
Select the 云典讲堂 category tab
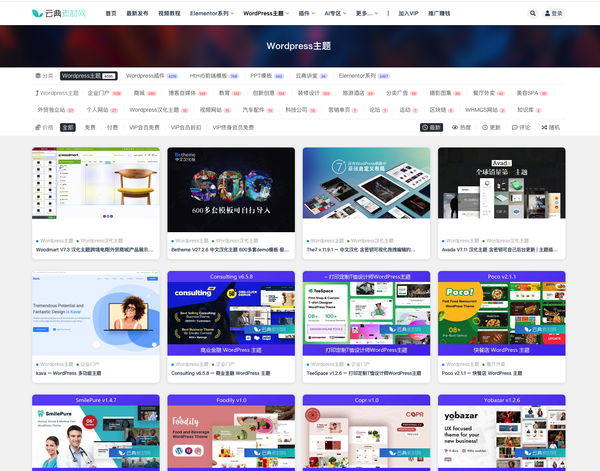coord(311,76)
